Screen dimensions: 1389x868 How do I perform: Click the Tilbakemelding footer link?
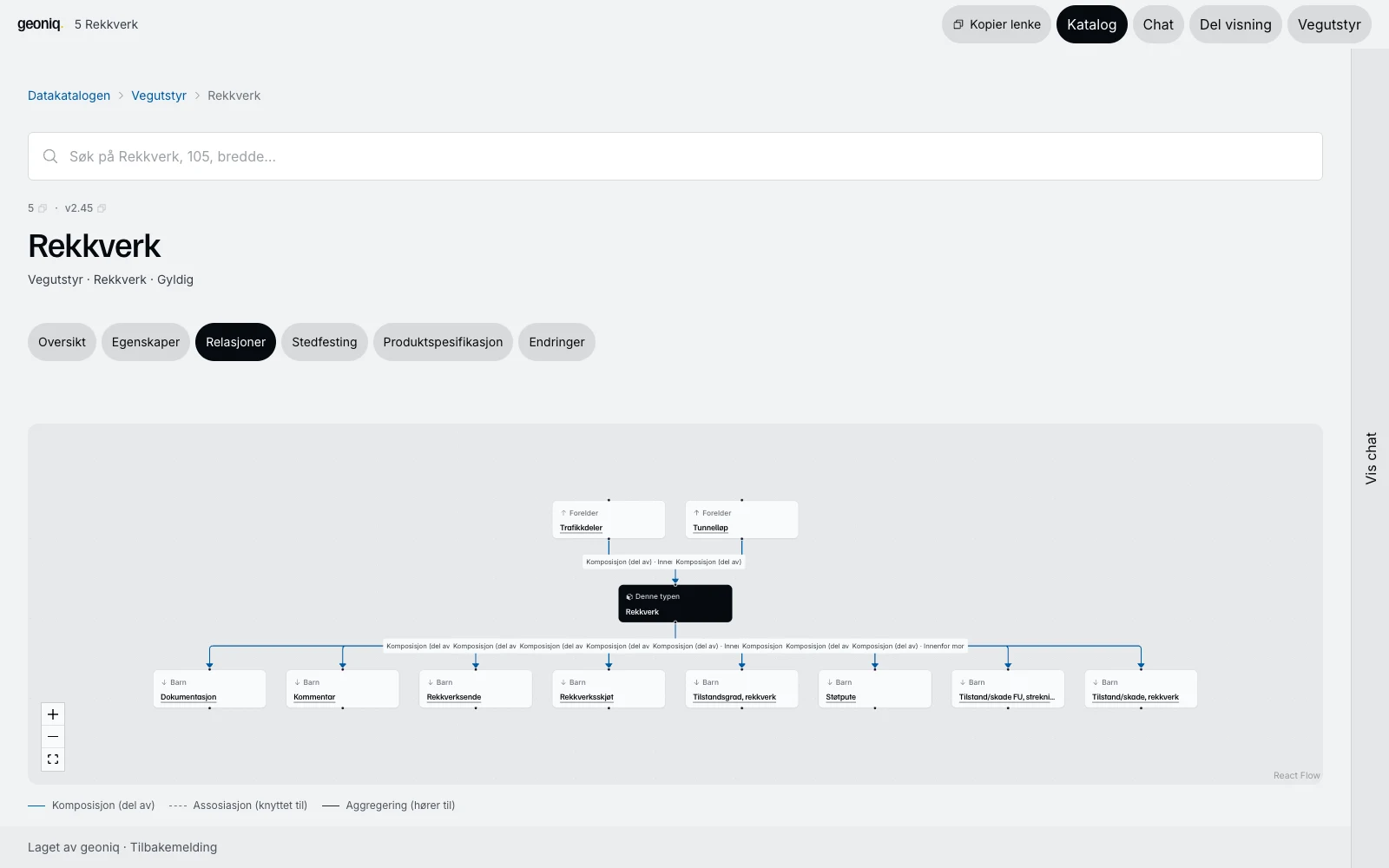174,847
